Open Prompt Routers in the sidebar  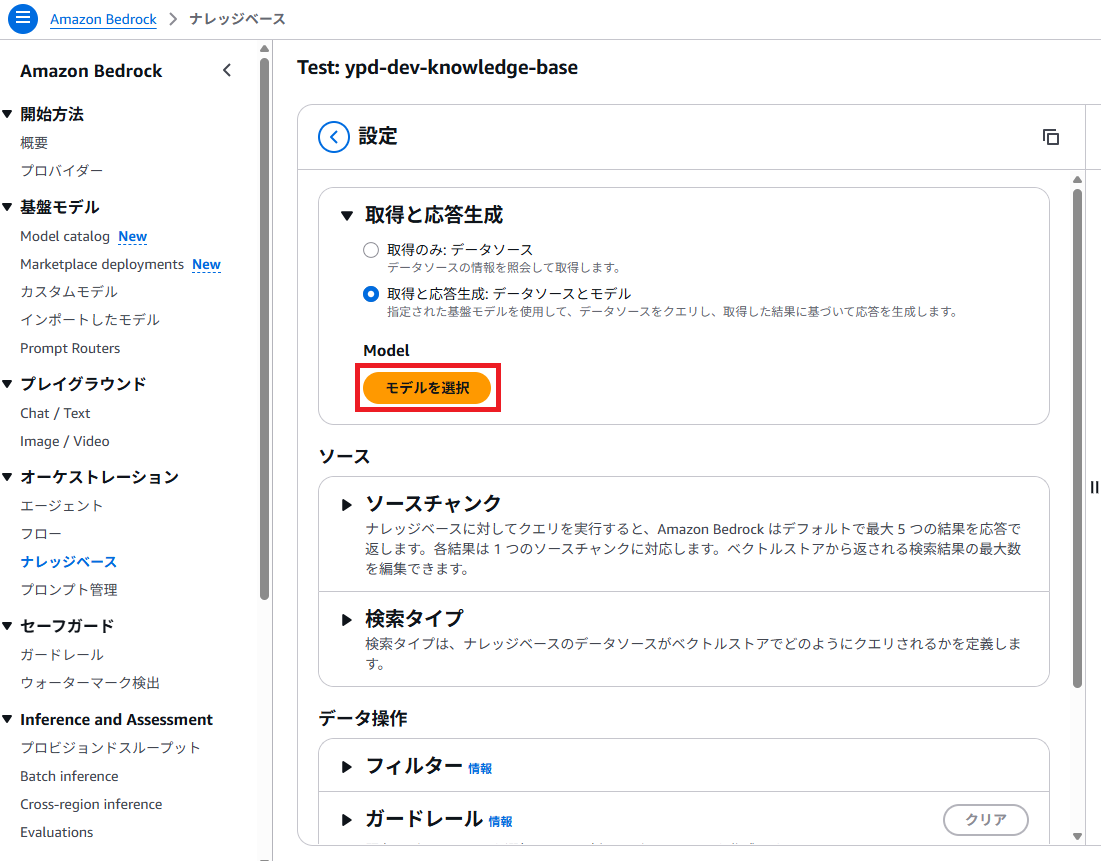[70, 348]
